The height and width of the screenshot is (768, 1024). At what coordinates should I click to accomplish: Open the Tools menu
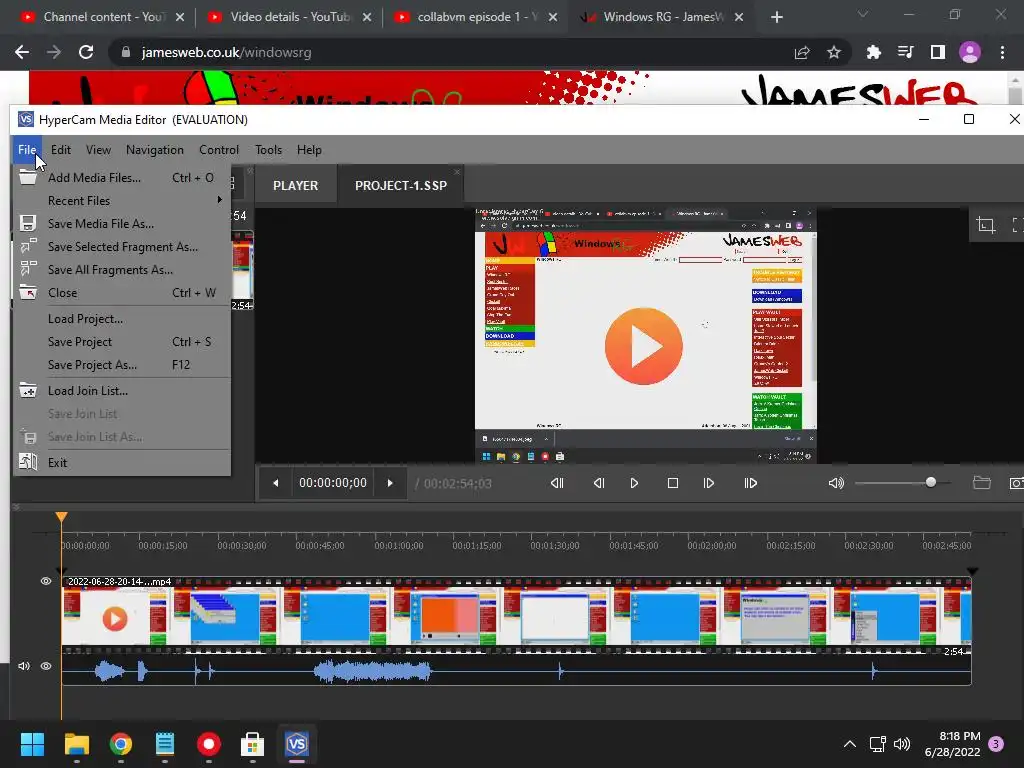(x=268, y=150)
